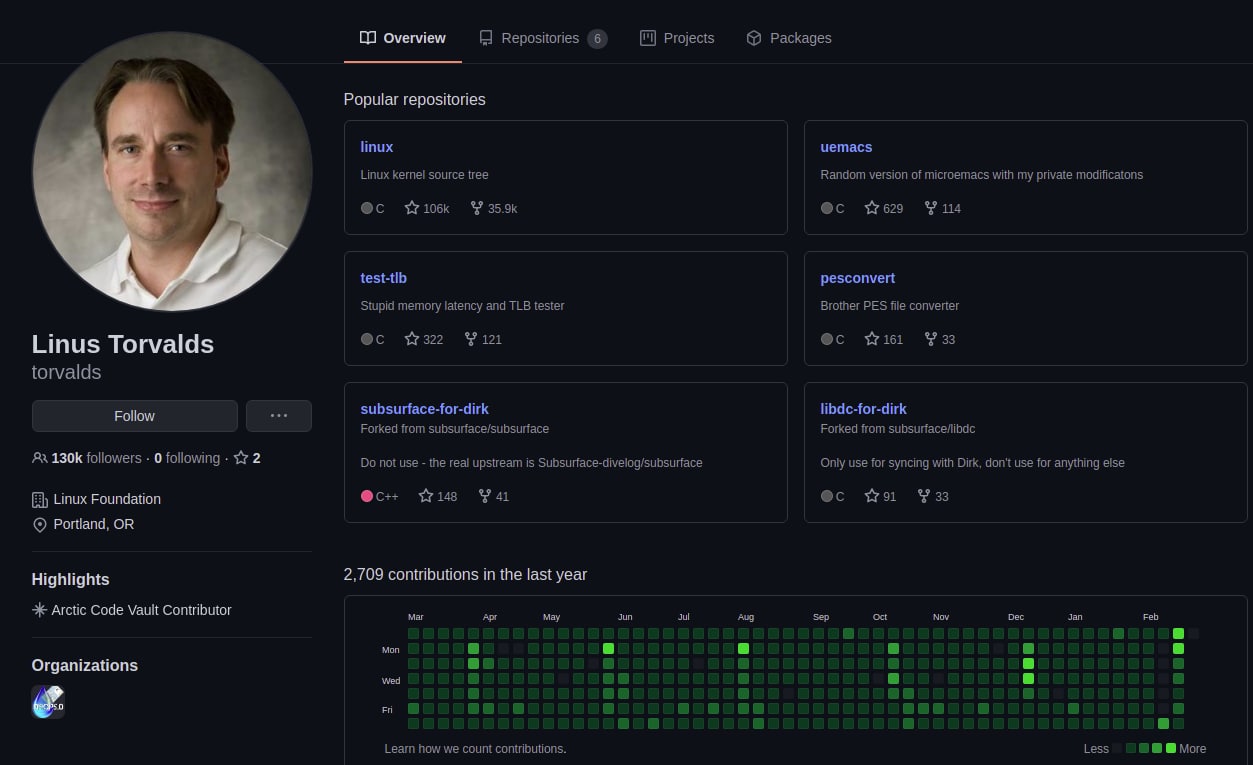Click uemacs fork icon with 114

point(931,208)
